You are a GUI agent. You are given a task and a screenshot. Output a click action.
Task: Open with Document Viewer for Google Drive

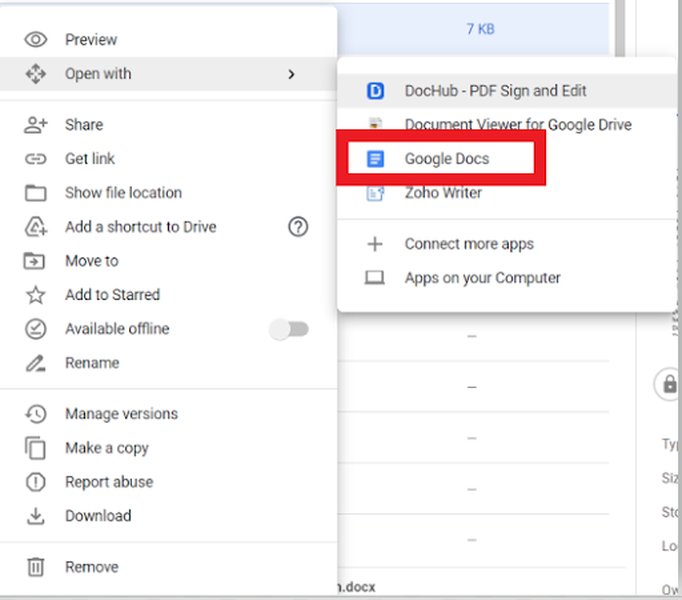click(x=507, y=125)
